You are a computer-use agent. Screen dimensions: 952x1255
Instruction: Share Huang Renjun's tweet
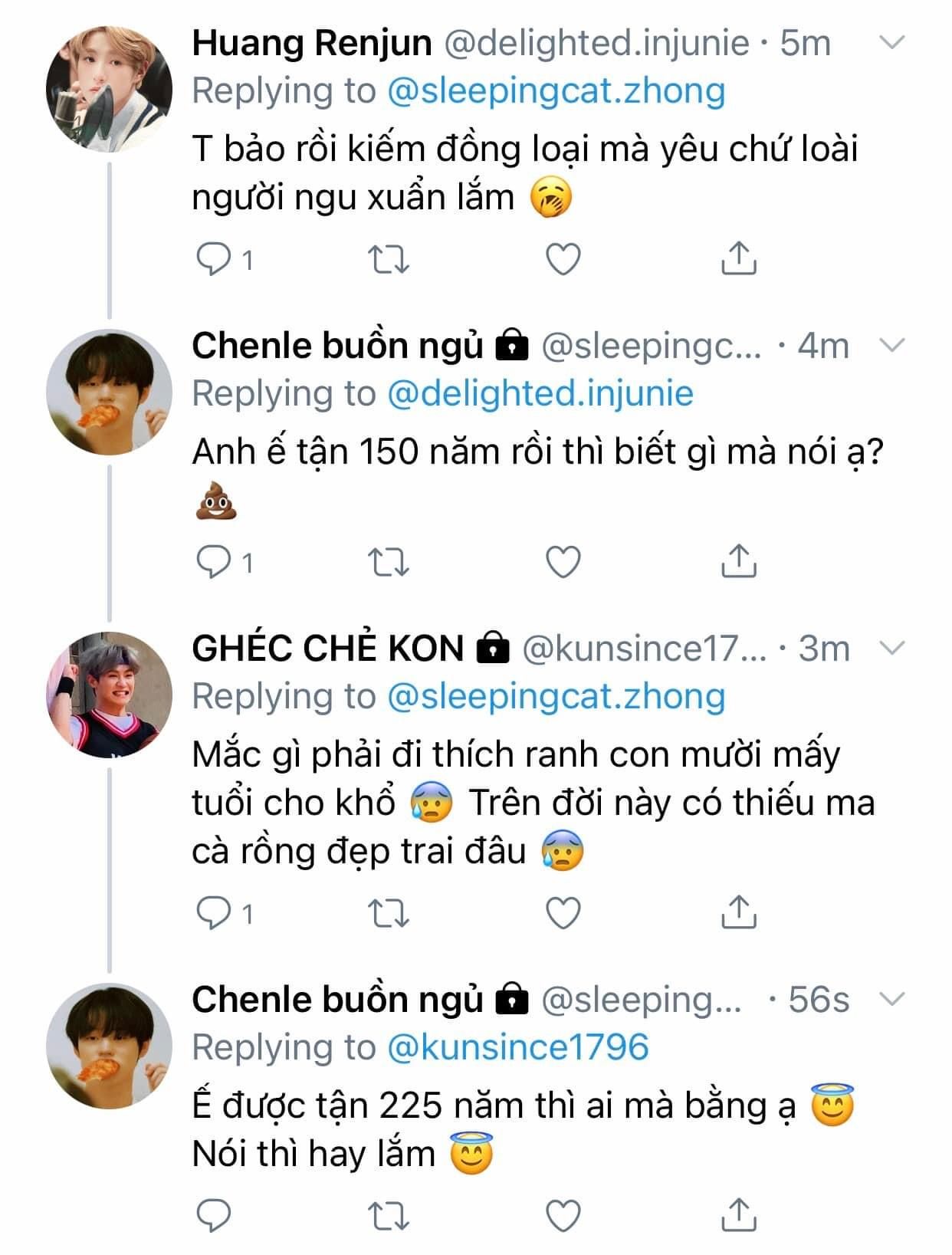click(x=738, y=258)
